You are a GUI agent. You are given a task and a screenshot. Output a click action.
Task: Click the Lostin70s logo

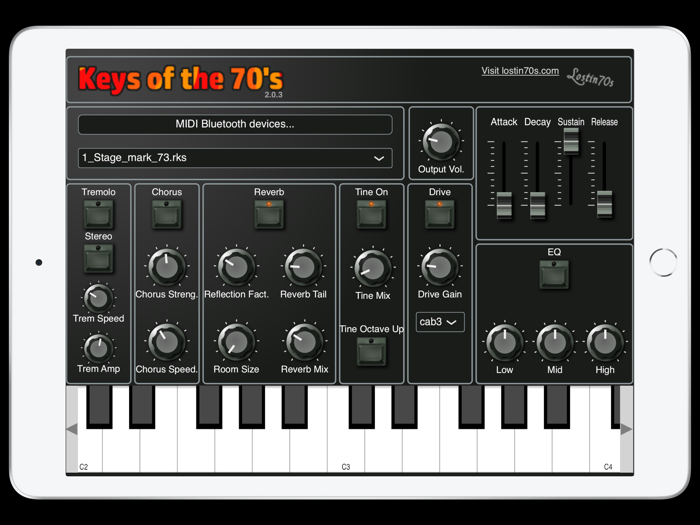[590, 78]
